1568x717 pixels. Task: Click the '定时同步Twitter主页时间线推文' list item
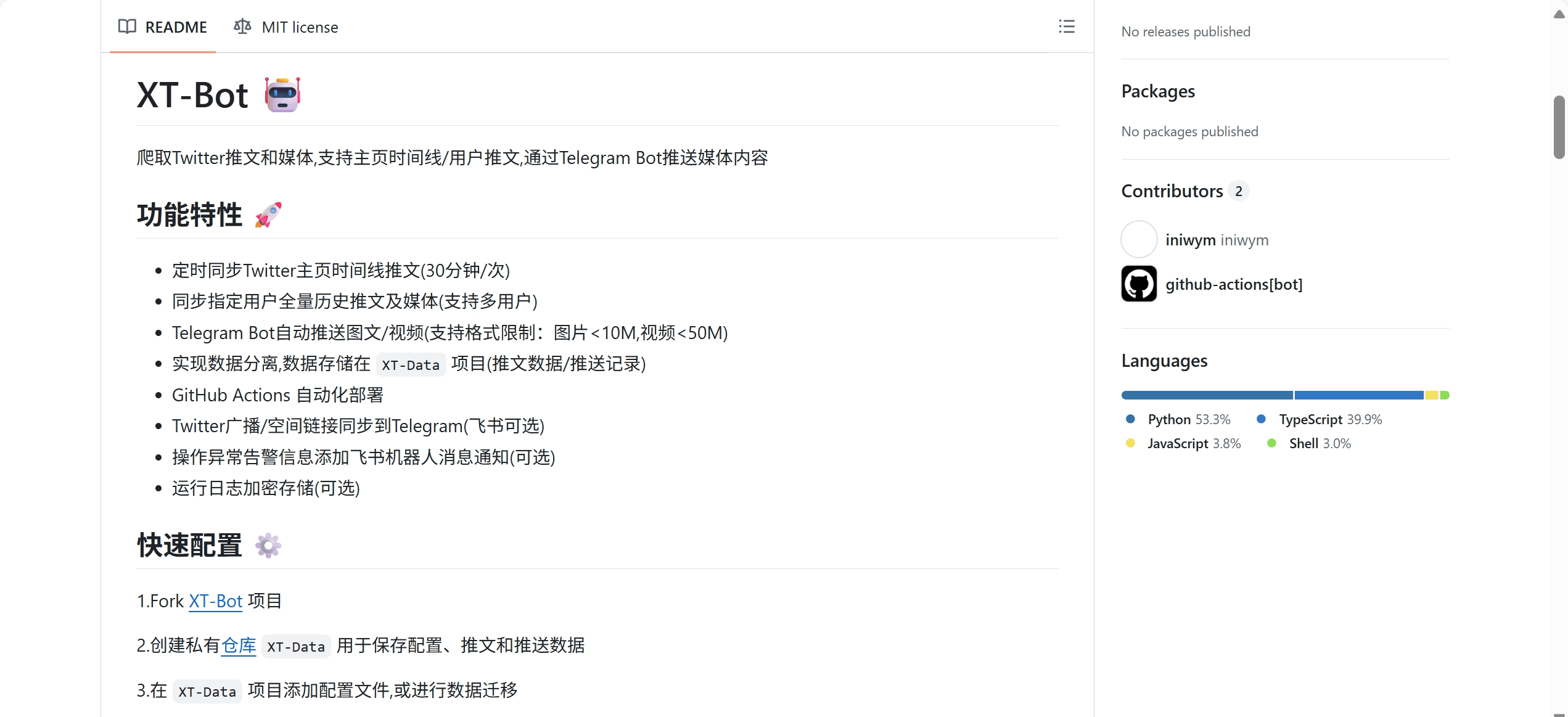[x=341, y=271]
